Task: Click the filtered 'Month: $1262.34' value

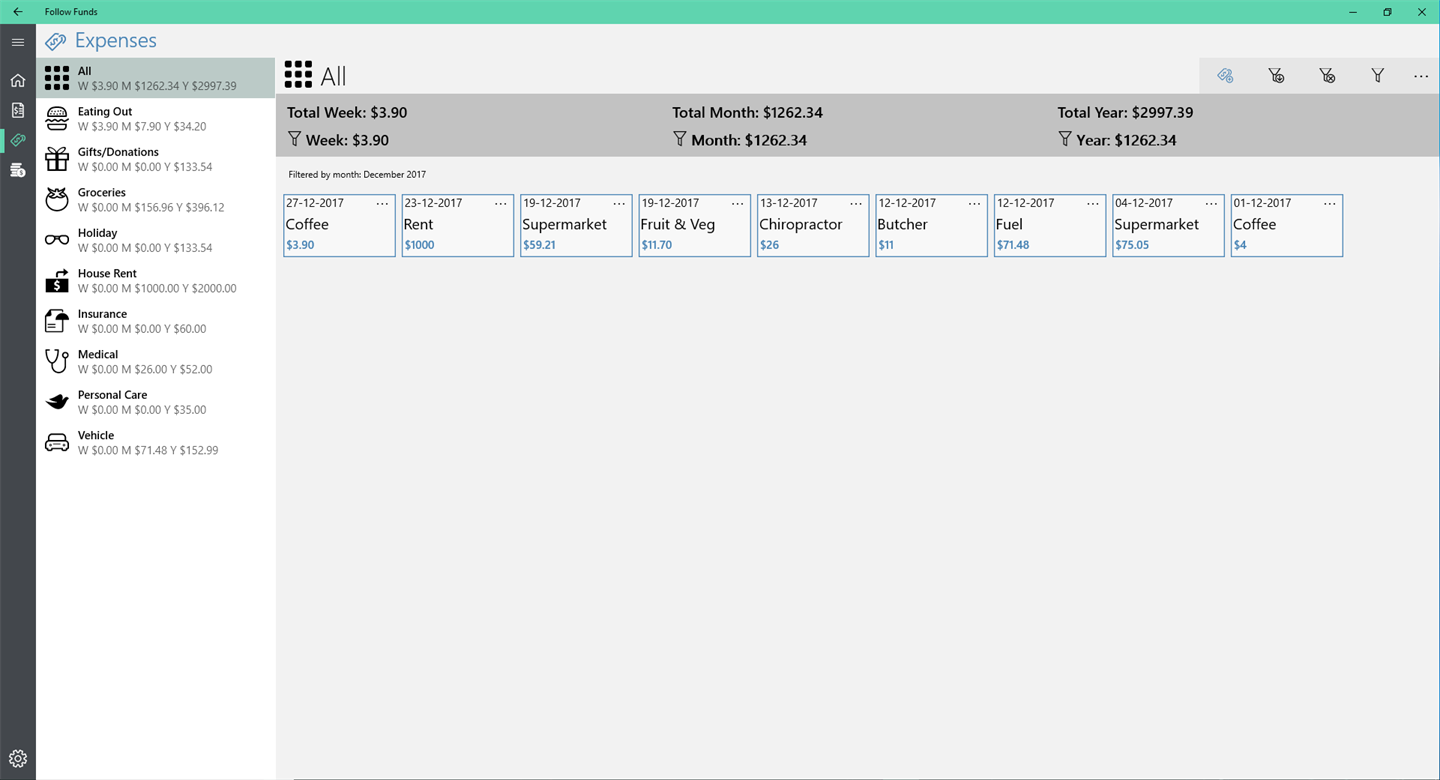Action: (x=749, y=140)
